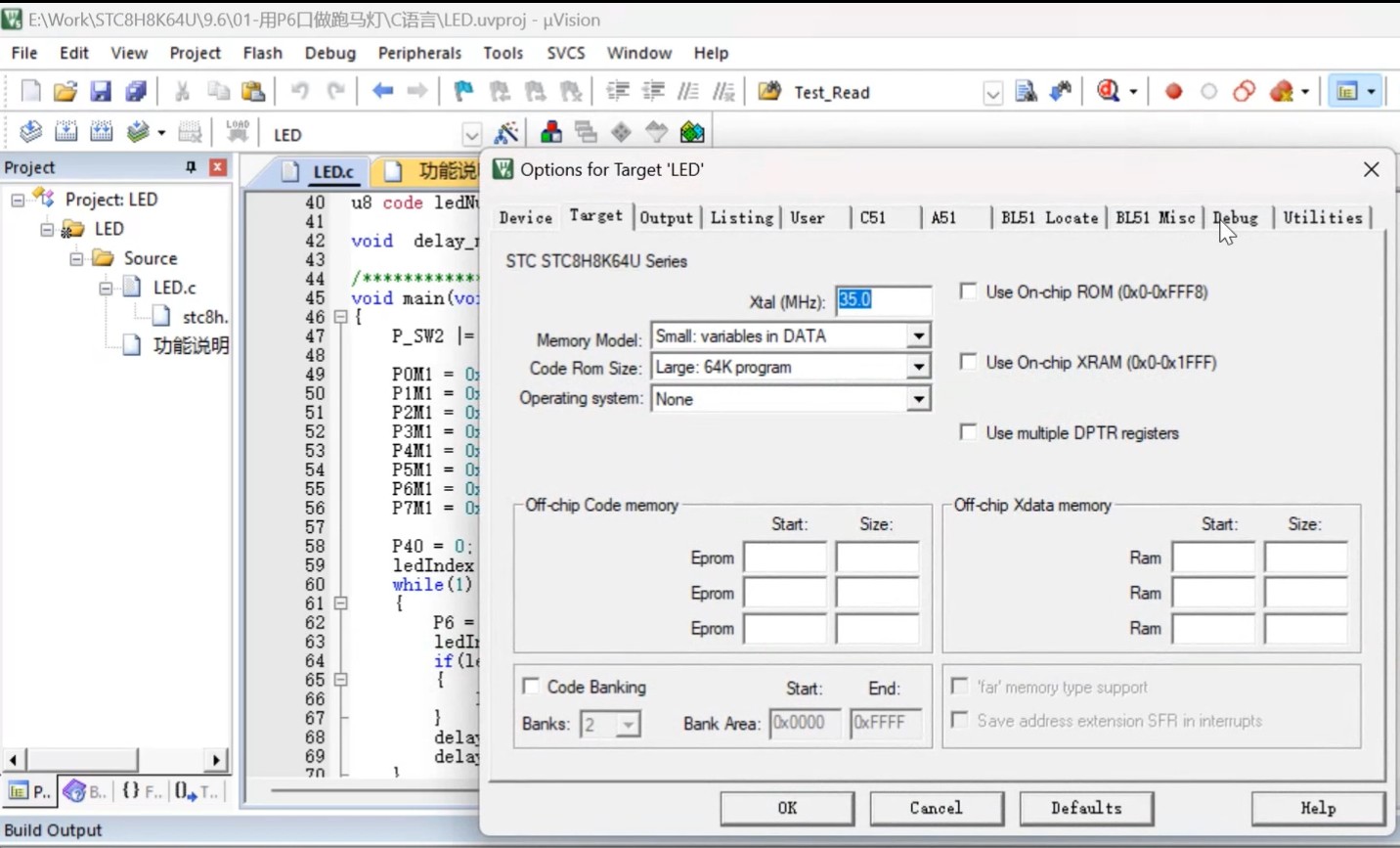Collapse the Project: LED tree node
The width and height of the screenshot is (1400, 848).
click(x=18, y=200)
